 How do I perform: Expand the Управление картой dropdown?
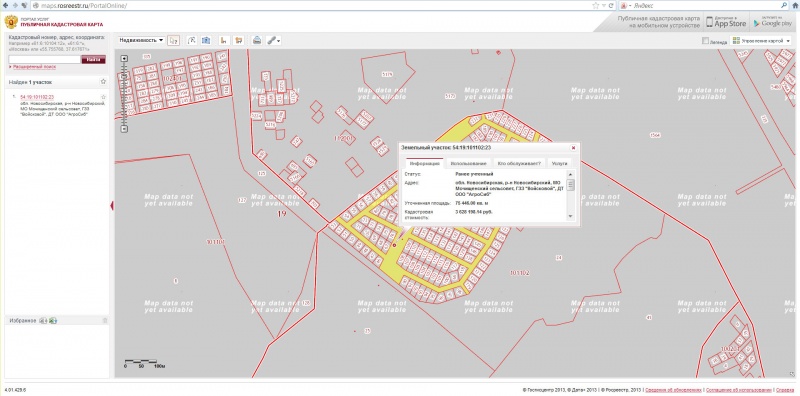(761, 41)
